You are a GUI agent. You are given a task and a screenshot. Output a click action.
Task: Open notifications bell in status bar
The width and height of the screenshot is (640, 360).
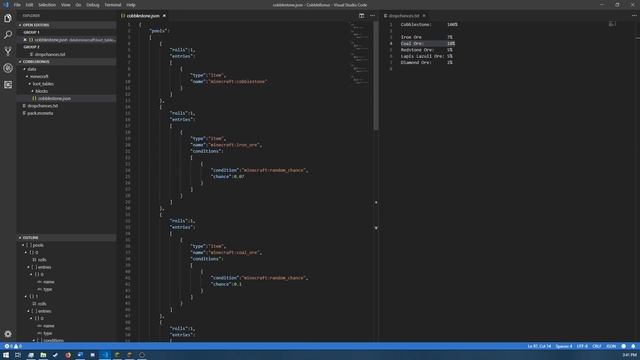[x=633, y=346]
